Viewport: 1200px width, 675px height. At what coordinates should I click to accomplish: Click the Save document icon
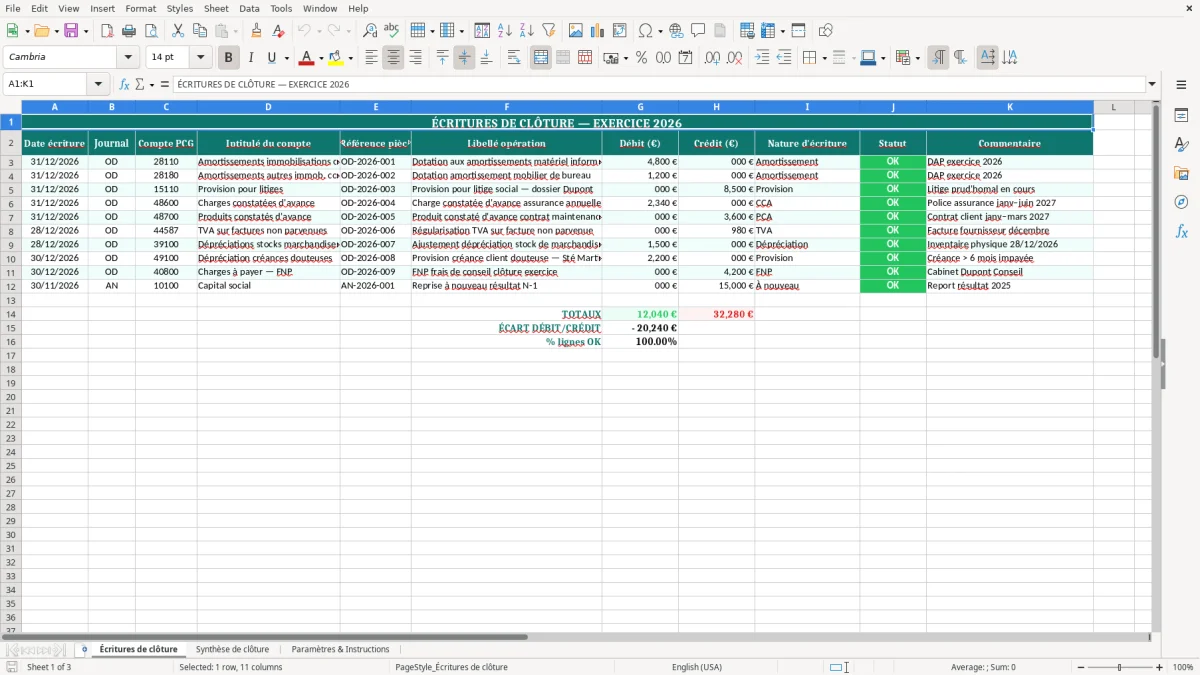[x=71, y=31]
